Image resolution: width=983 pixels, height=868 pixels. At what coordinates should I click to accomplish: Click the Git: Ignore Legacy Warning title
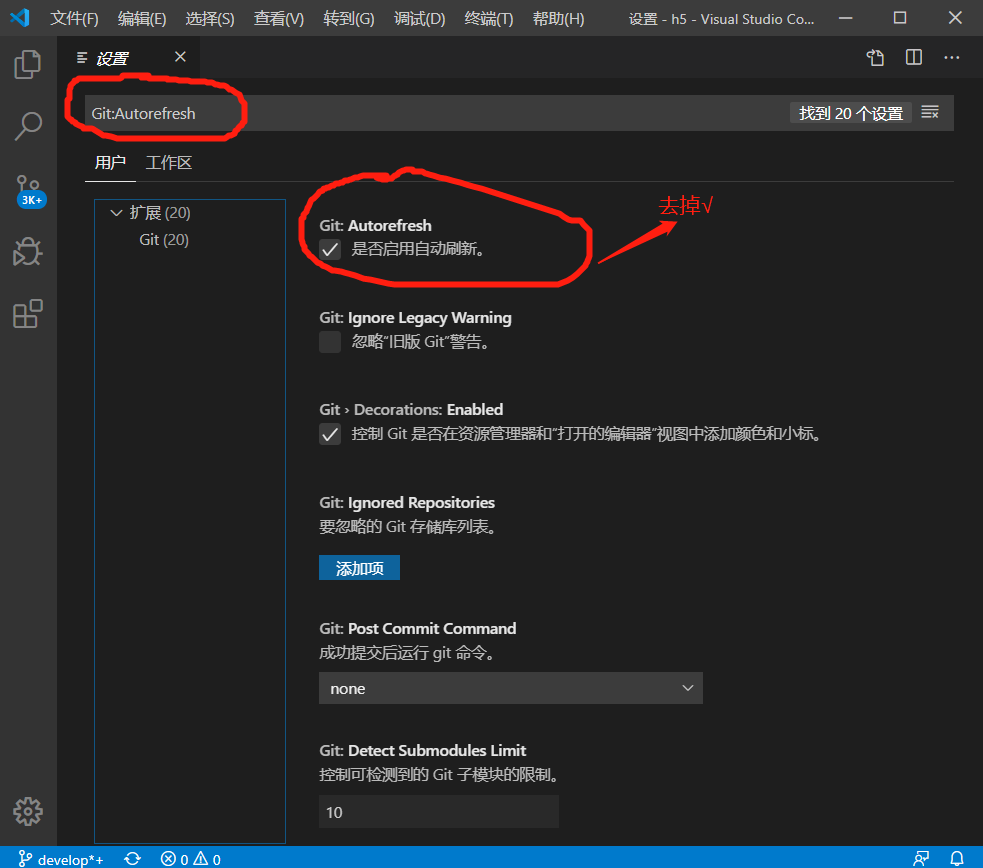click(415, 318)
